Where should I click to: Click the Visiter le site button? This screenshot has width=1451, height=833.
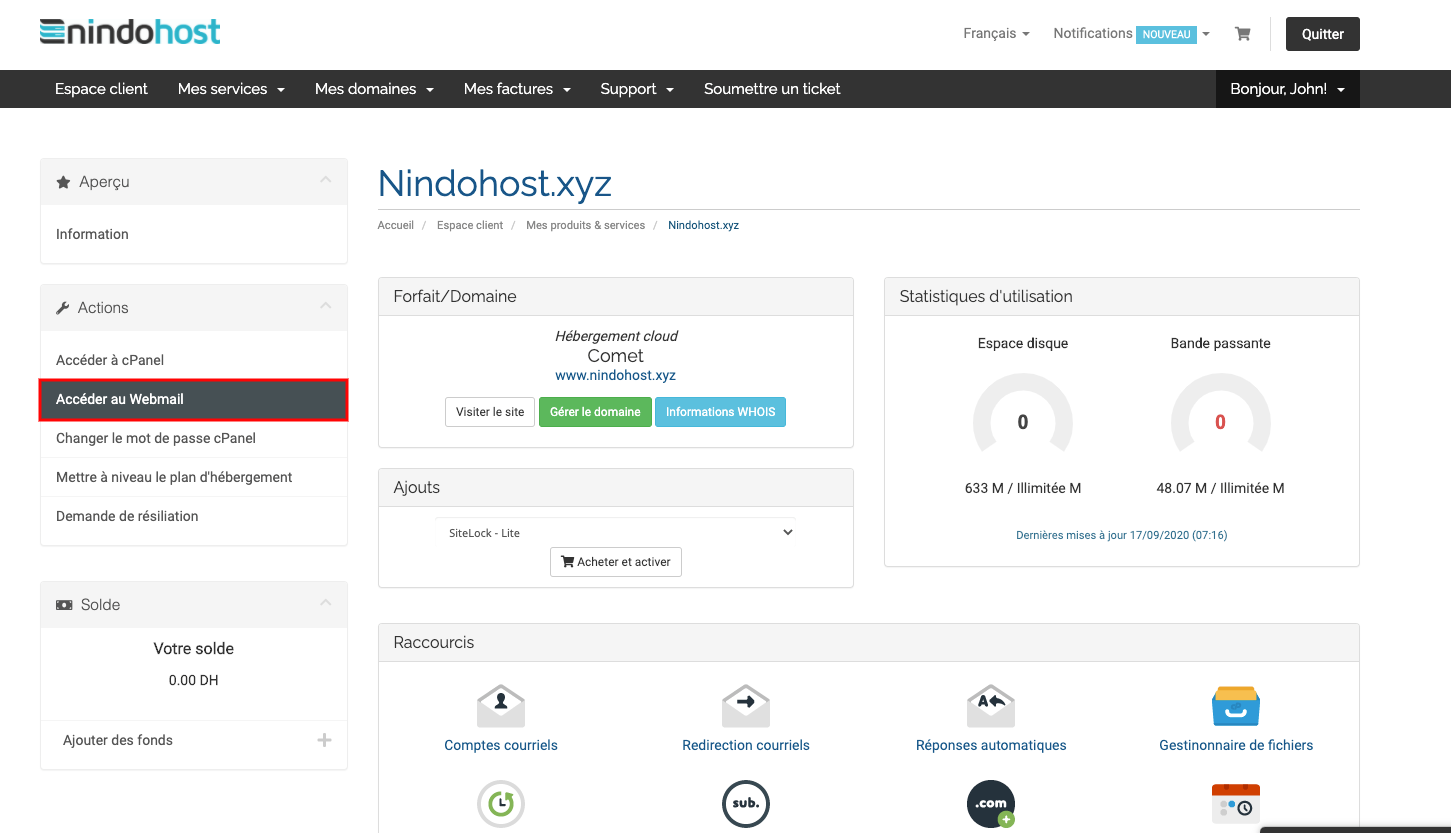pyautogui.click(x=490, y=412)
